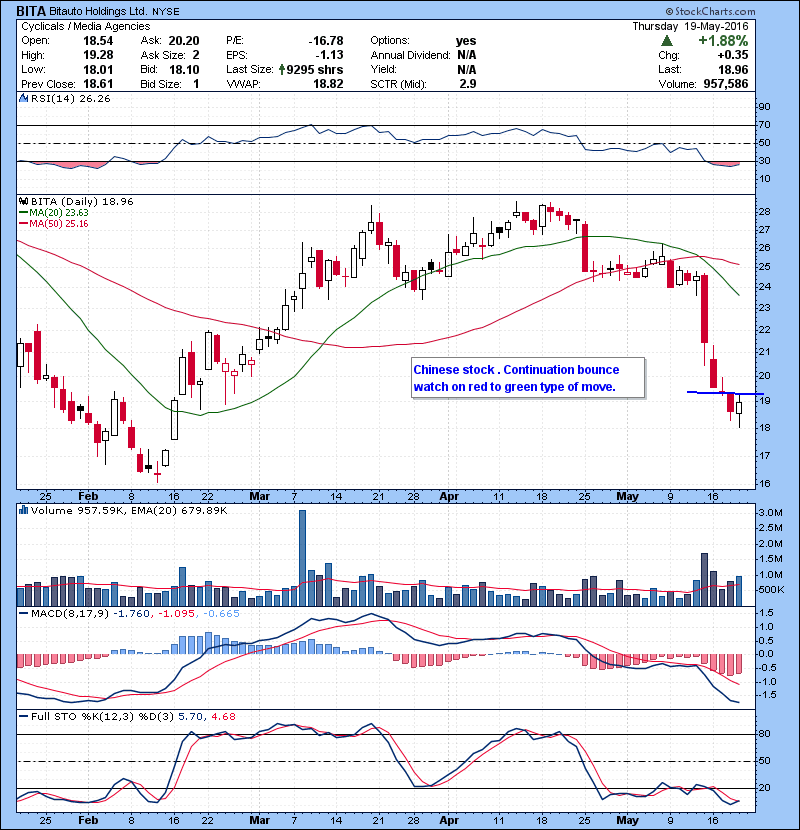Click the VWAP value 18.82

pos(328,84)
